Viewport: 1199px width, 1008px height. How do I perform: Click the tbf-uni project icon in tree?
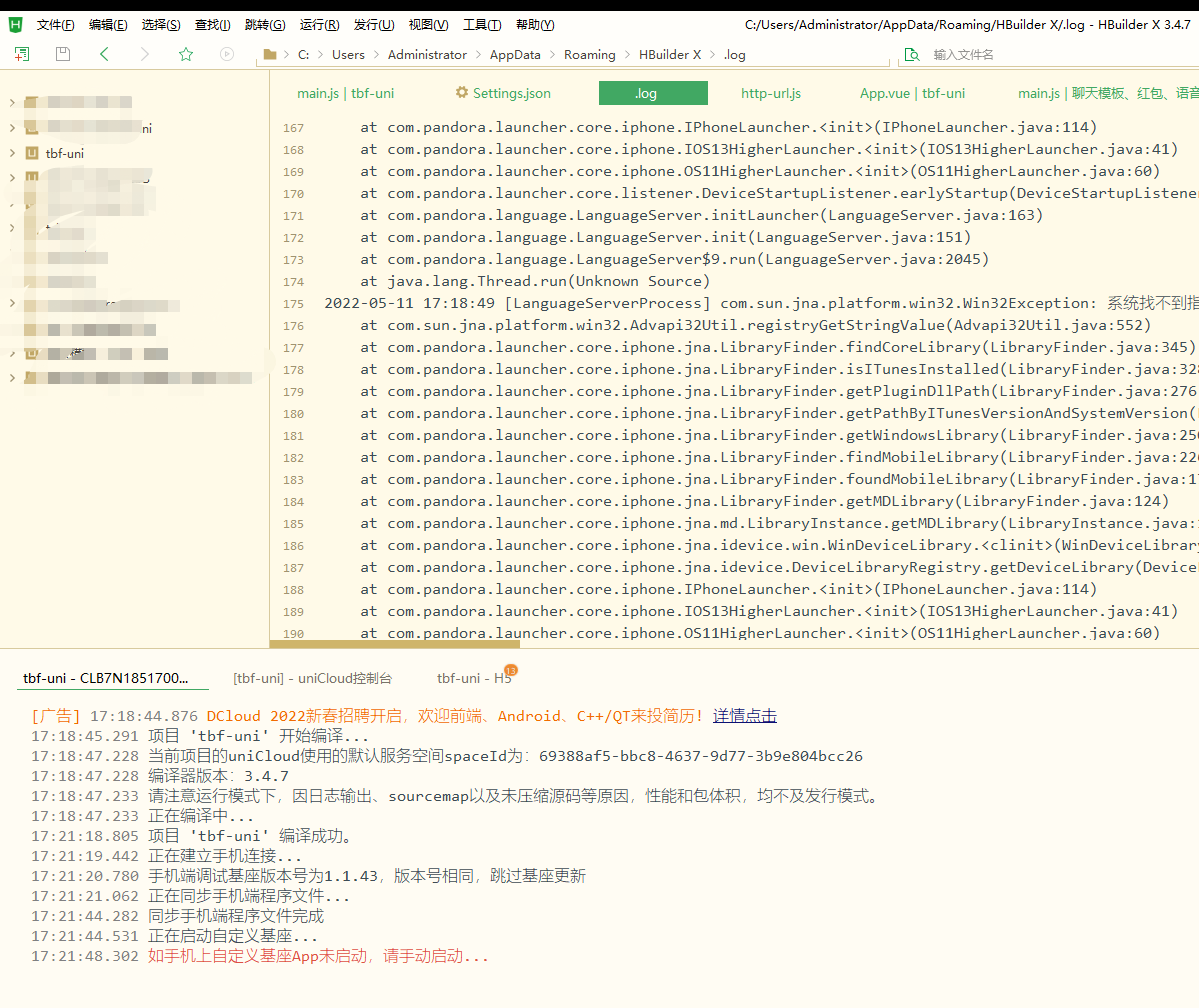pos(32,153)
